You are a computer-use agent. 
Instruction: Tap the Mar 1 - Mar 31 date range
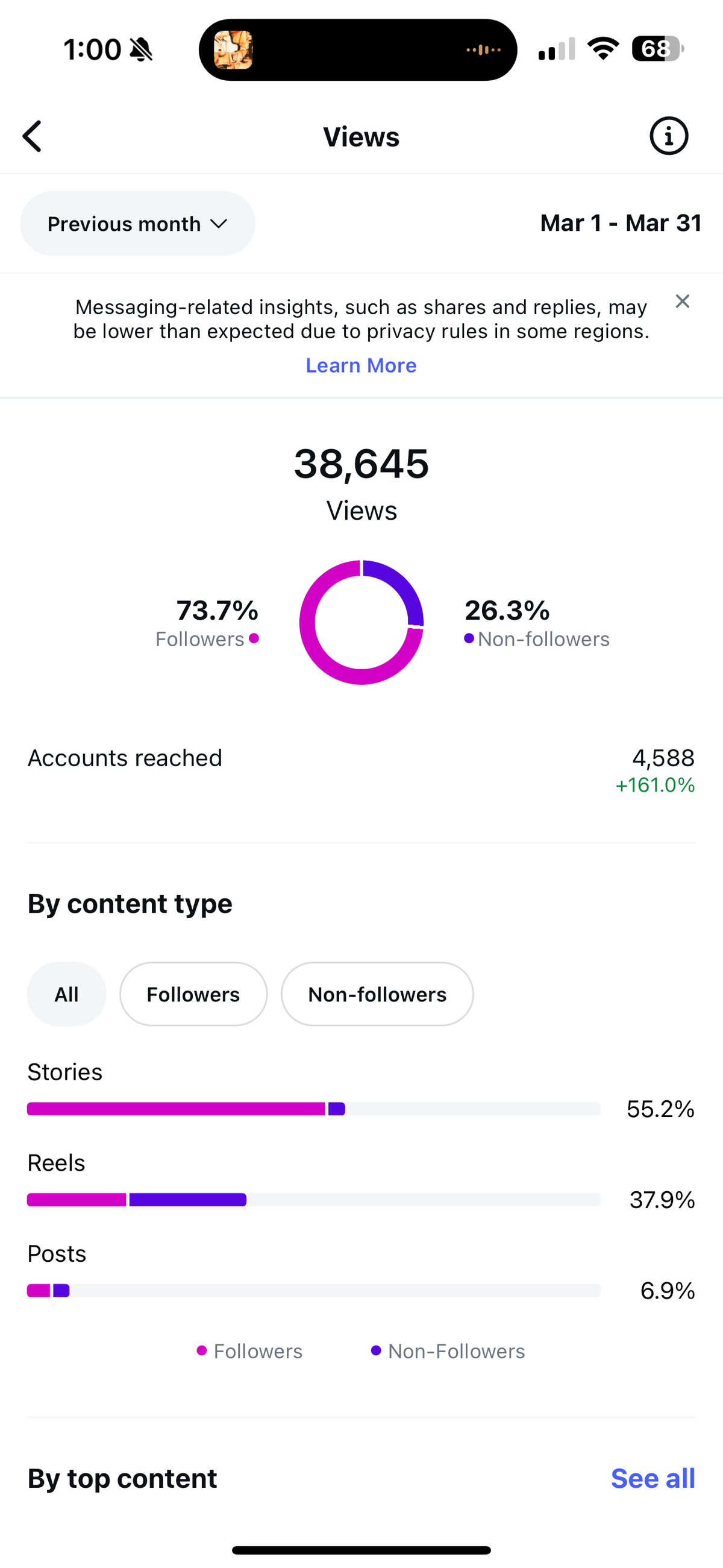pos(621,224)
